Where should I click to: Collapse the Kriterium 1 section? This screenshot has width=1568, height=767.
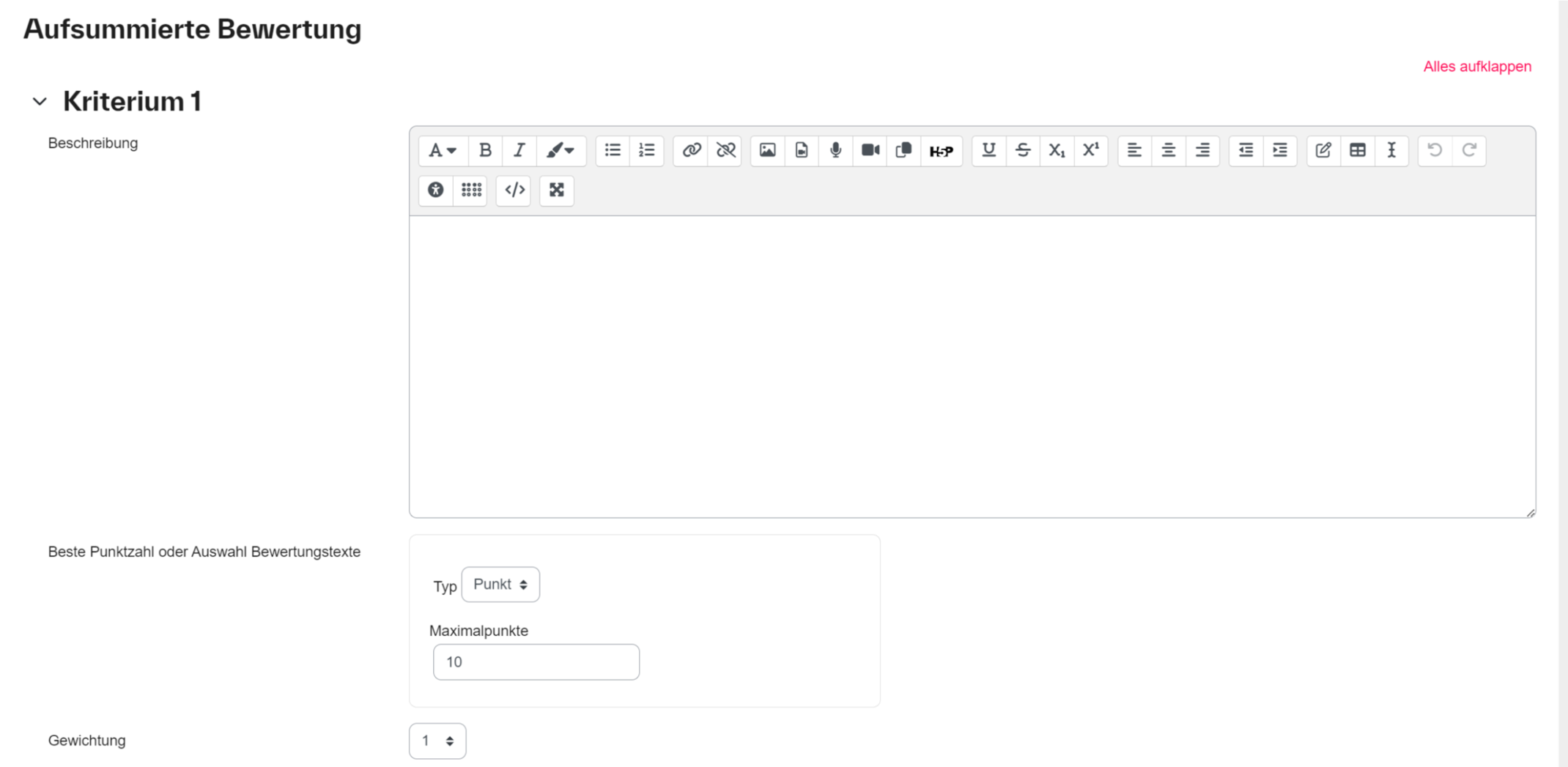click(40, 102)
